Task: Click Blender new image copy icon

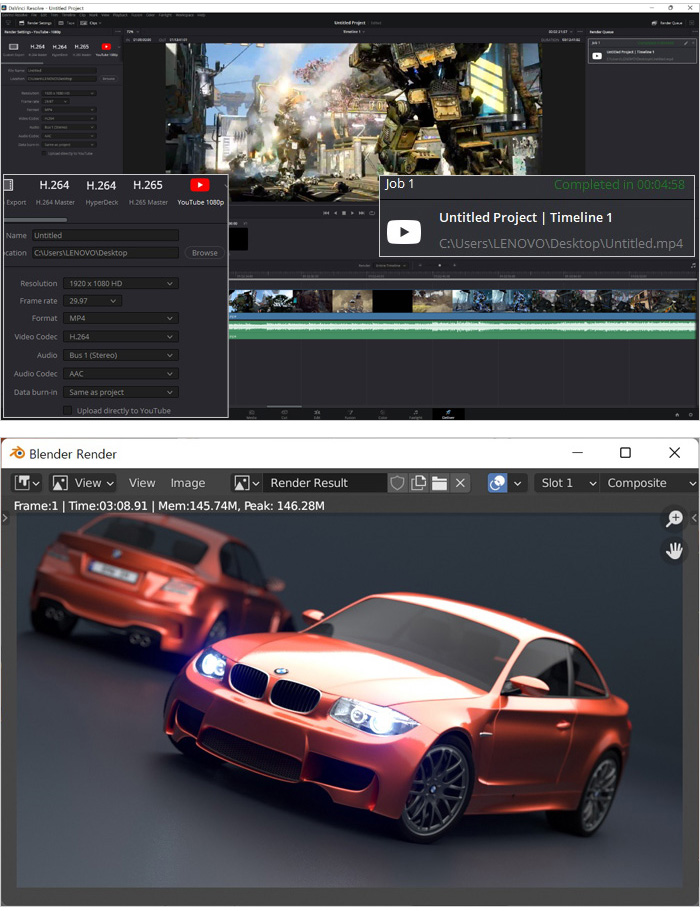Action: (x=418, y=483)
